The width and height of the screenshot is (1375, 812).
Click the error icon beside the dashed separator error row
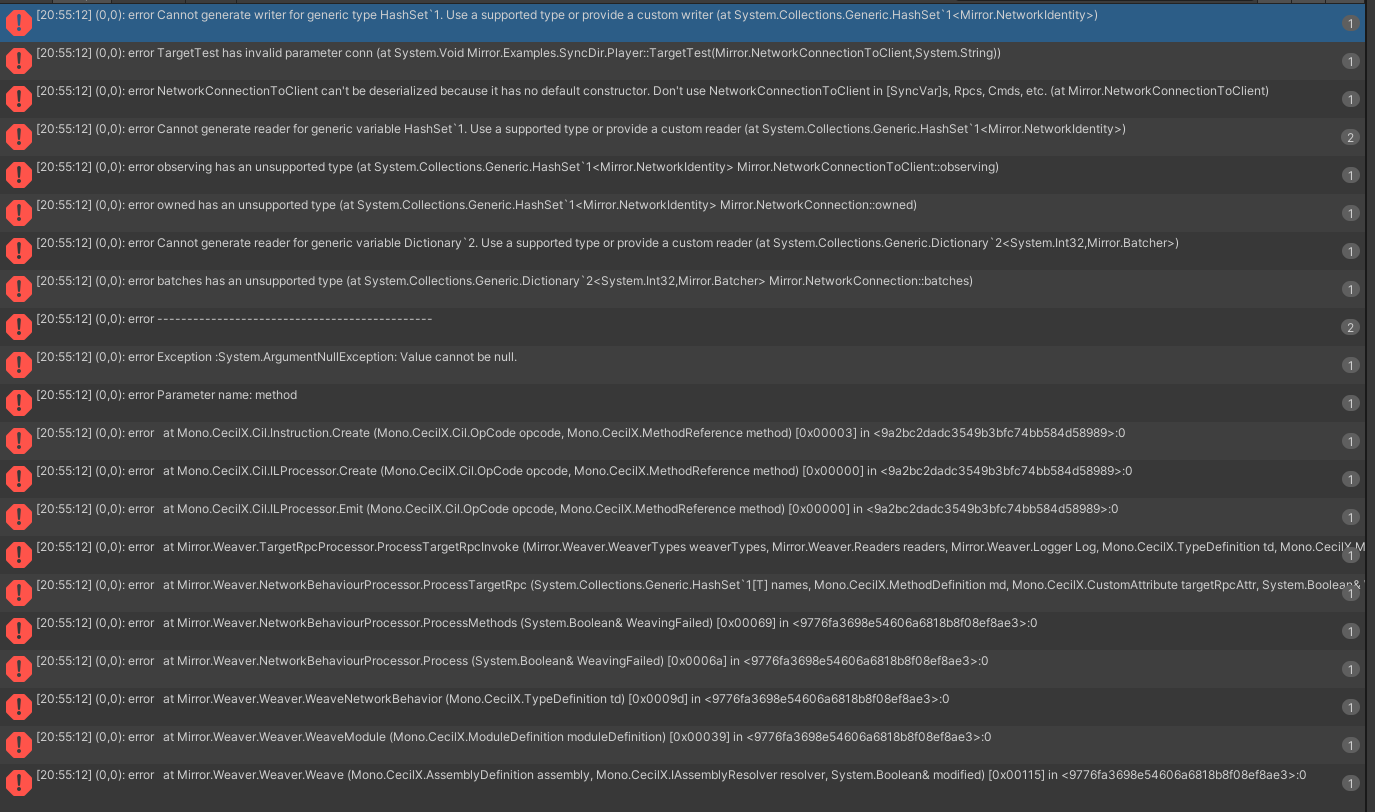point(18,326)
